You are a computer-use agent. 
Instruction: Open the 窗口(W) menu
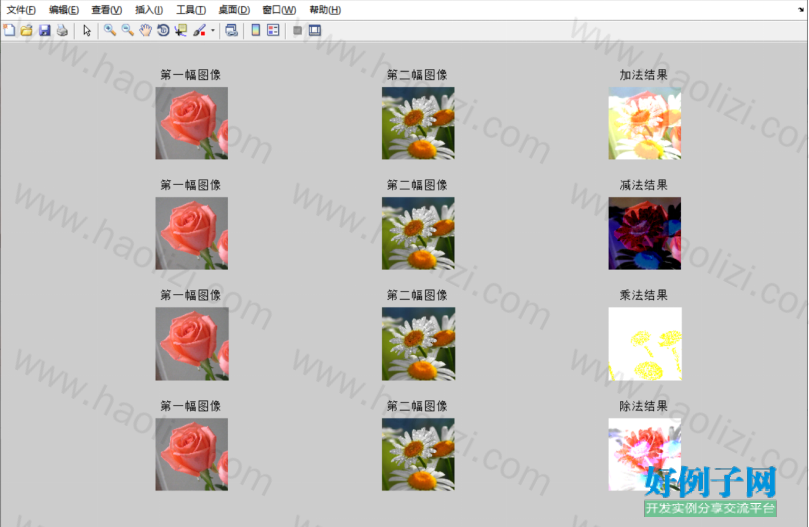point(279,10)
